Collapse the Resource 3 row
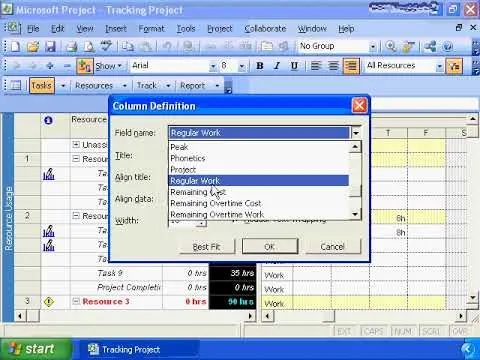Screen dimensions: 480x360 76,301
